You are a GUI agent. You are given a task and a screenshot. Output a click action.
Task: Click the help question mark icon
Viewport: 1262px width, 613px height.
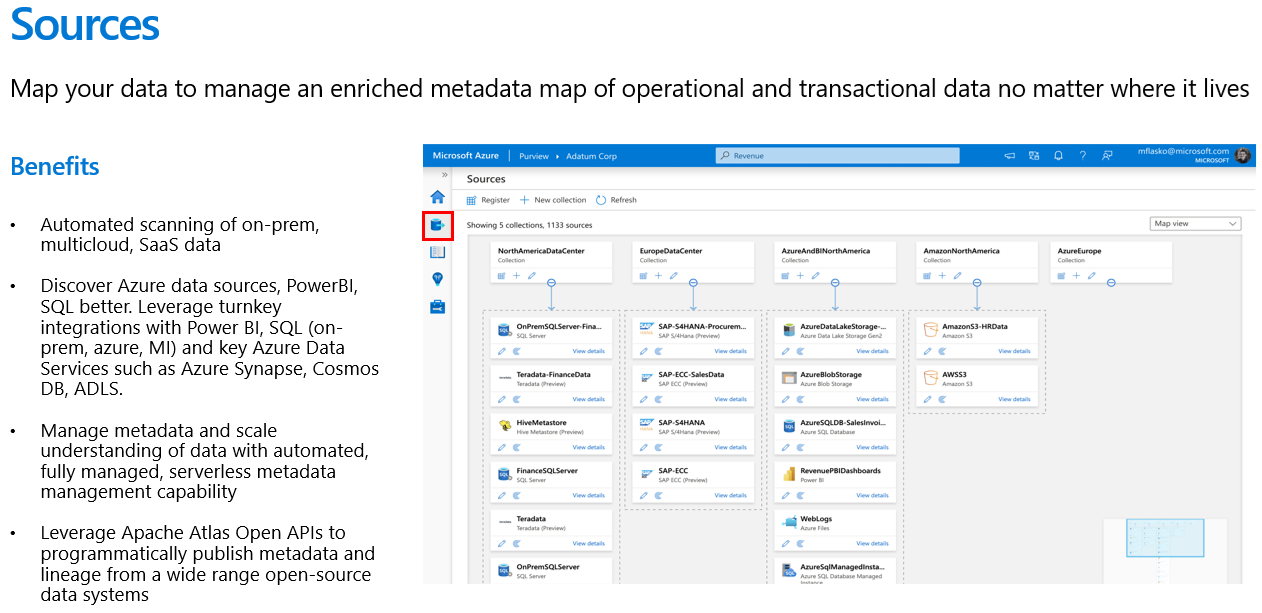pyautogui.click(x=1083, y=156)
